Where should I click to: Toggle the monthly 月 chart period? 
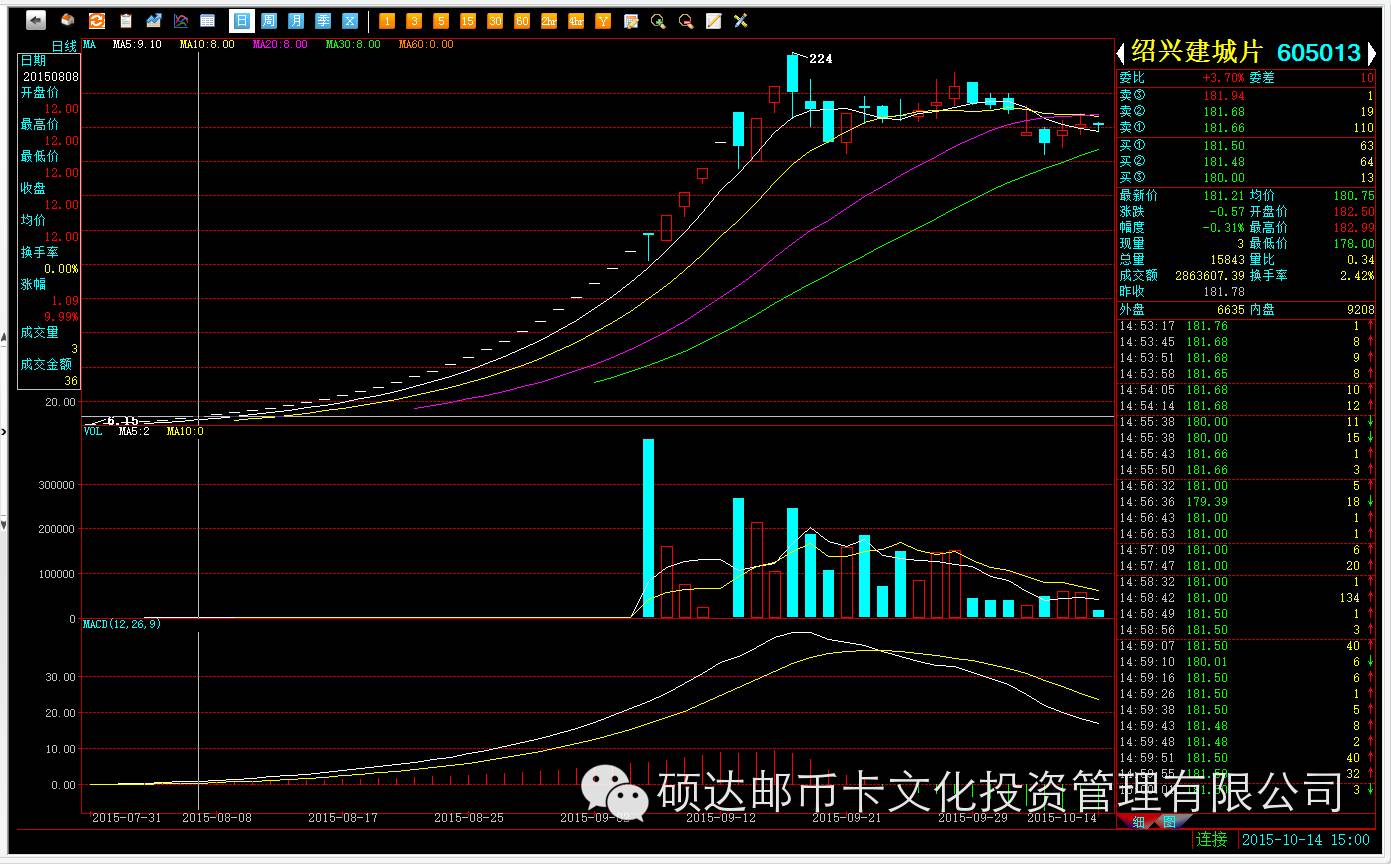click(296, 20)
